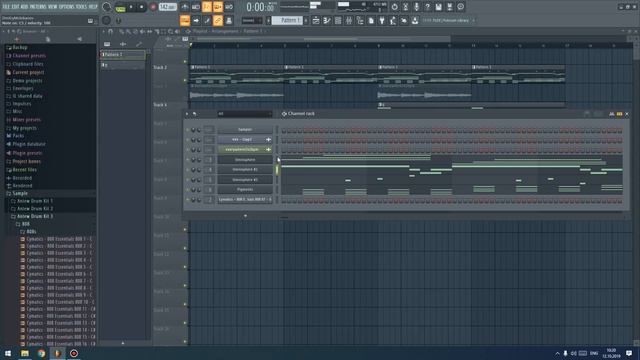This screenshot has width=640, height=360.
Task: Select Pattern 1 in the pattern picker list
Action: (x=122, y=54)
